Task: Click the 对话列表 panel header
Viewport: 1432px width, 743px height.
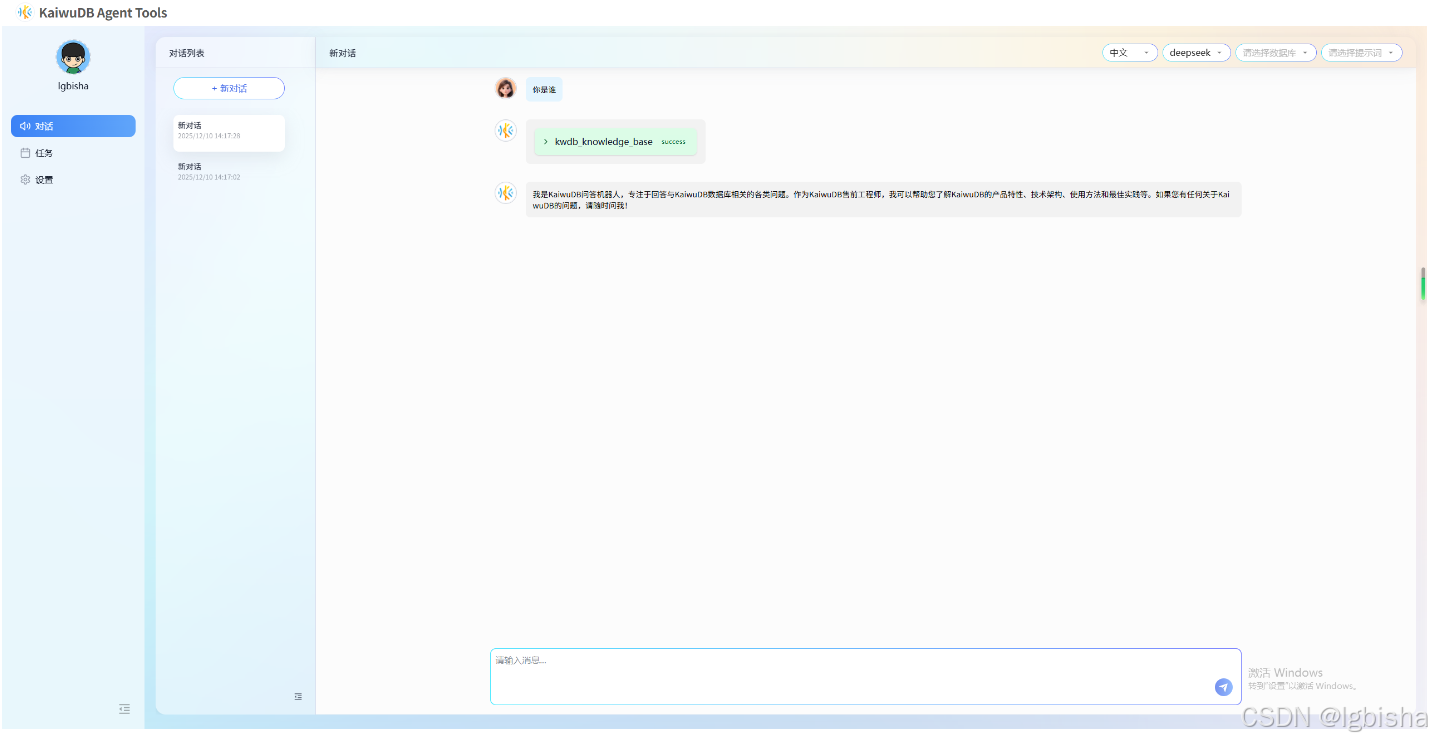Action: tap(187, 53)
